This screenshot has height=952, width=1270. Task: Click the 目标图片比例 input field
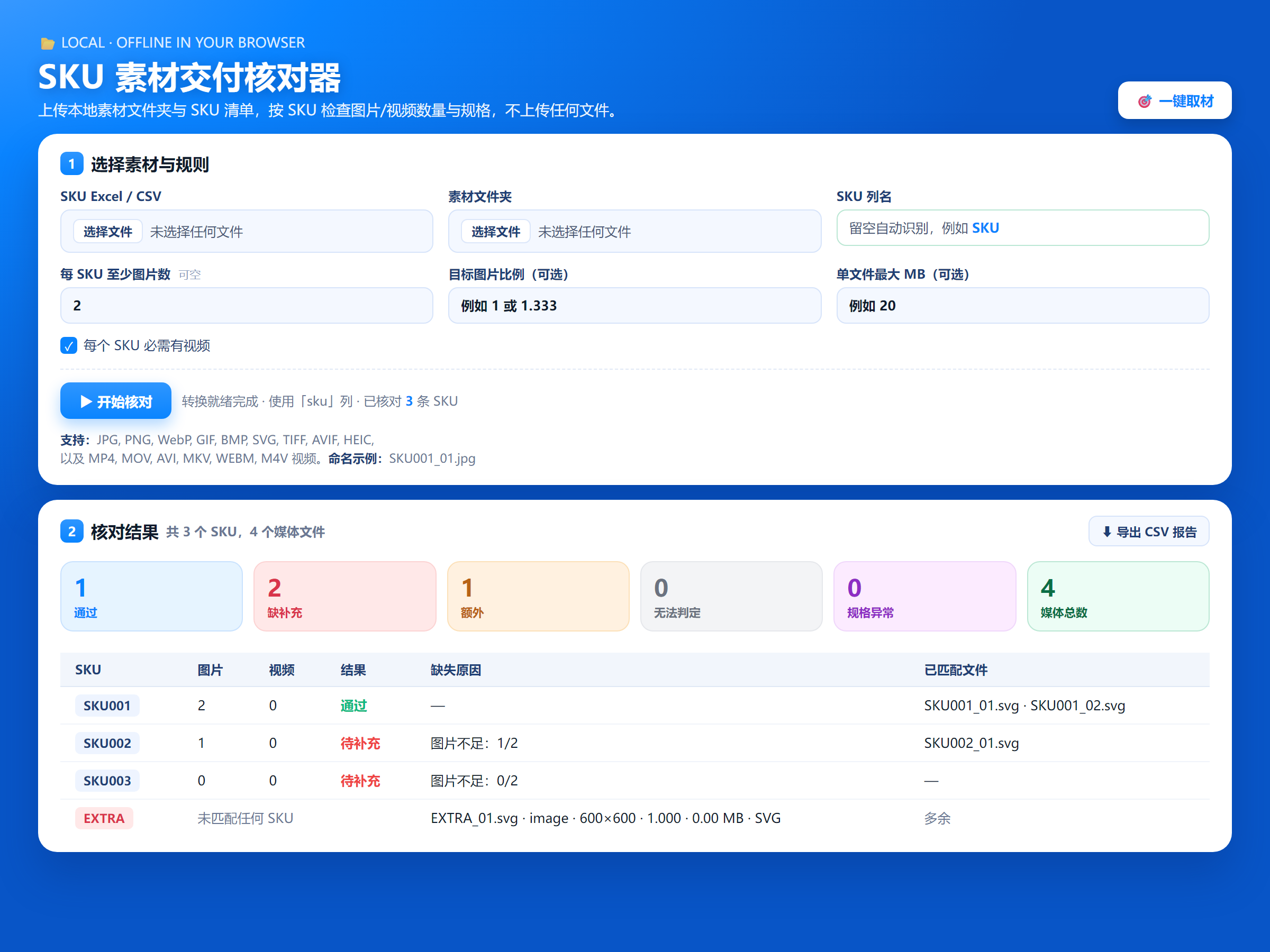tap(634, 306)
